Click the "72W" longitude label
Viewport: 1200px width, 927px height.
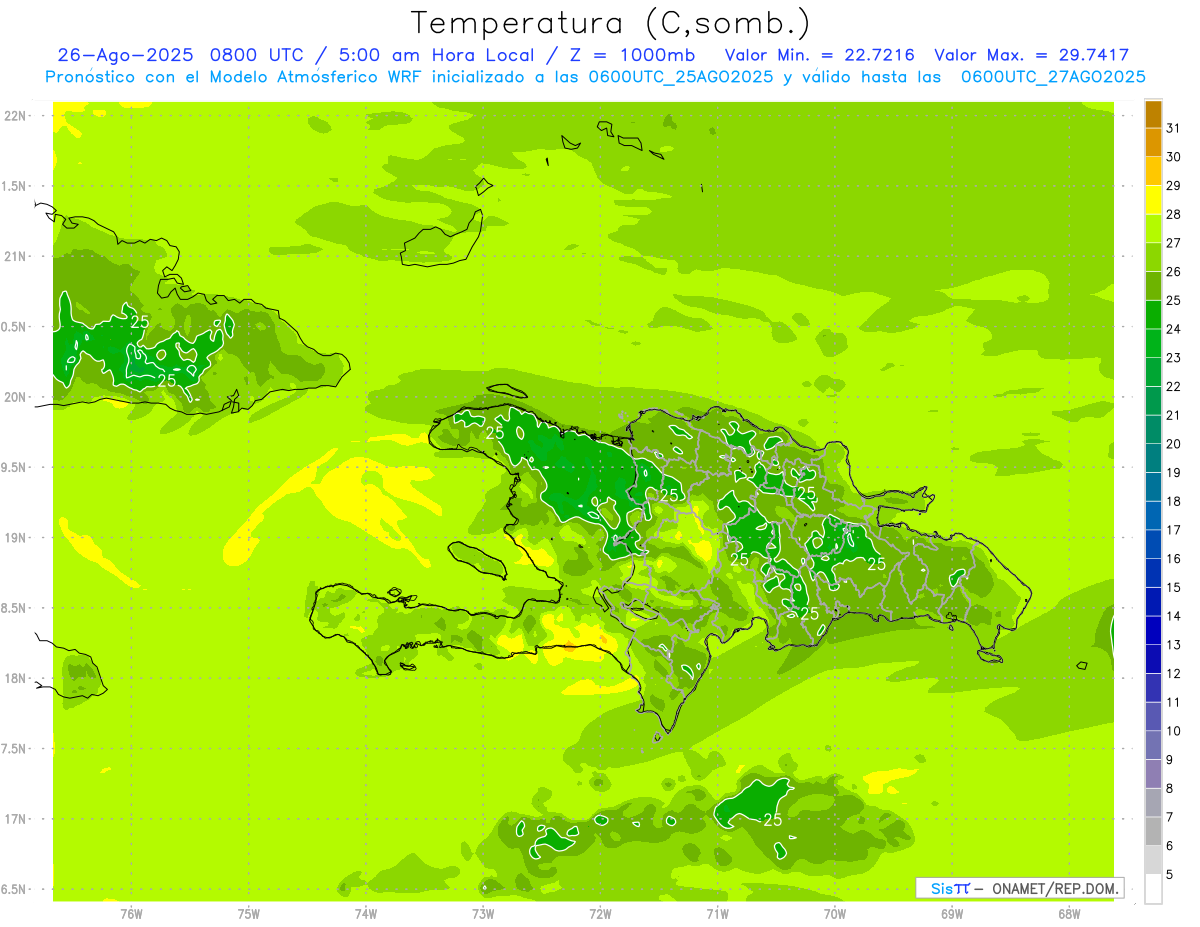600,913
